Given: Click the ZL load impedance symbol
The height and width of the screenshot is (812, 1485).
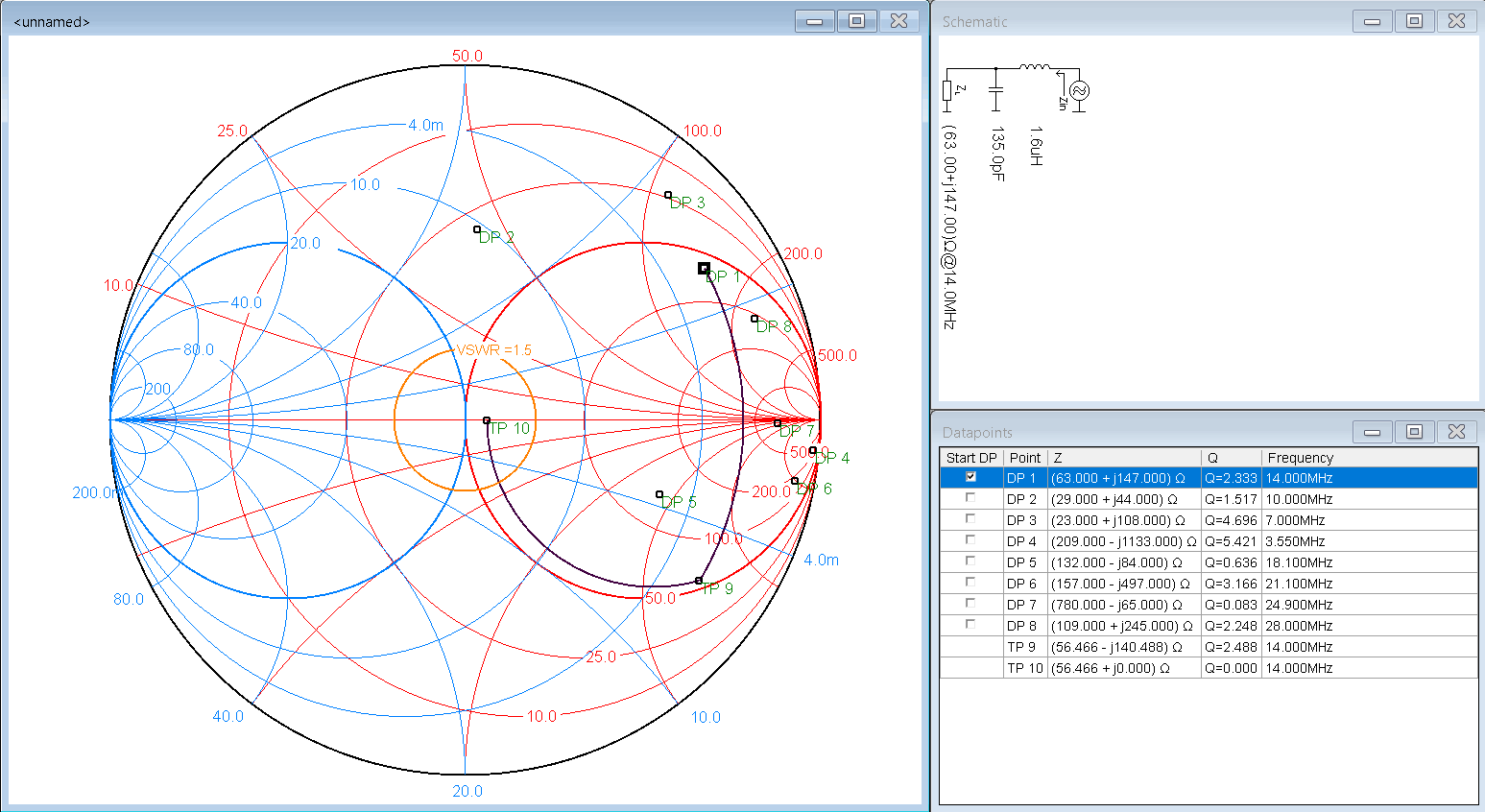Looking at the screenshot, I should coord(946,91).
